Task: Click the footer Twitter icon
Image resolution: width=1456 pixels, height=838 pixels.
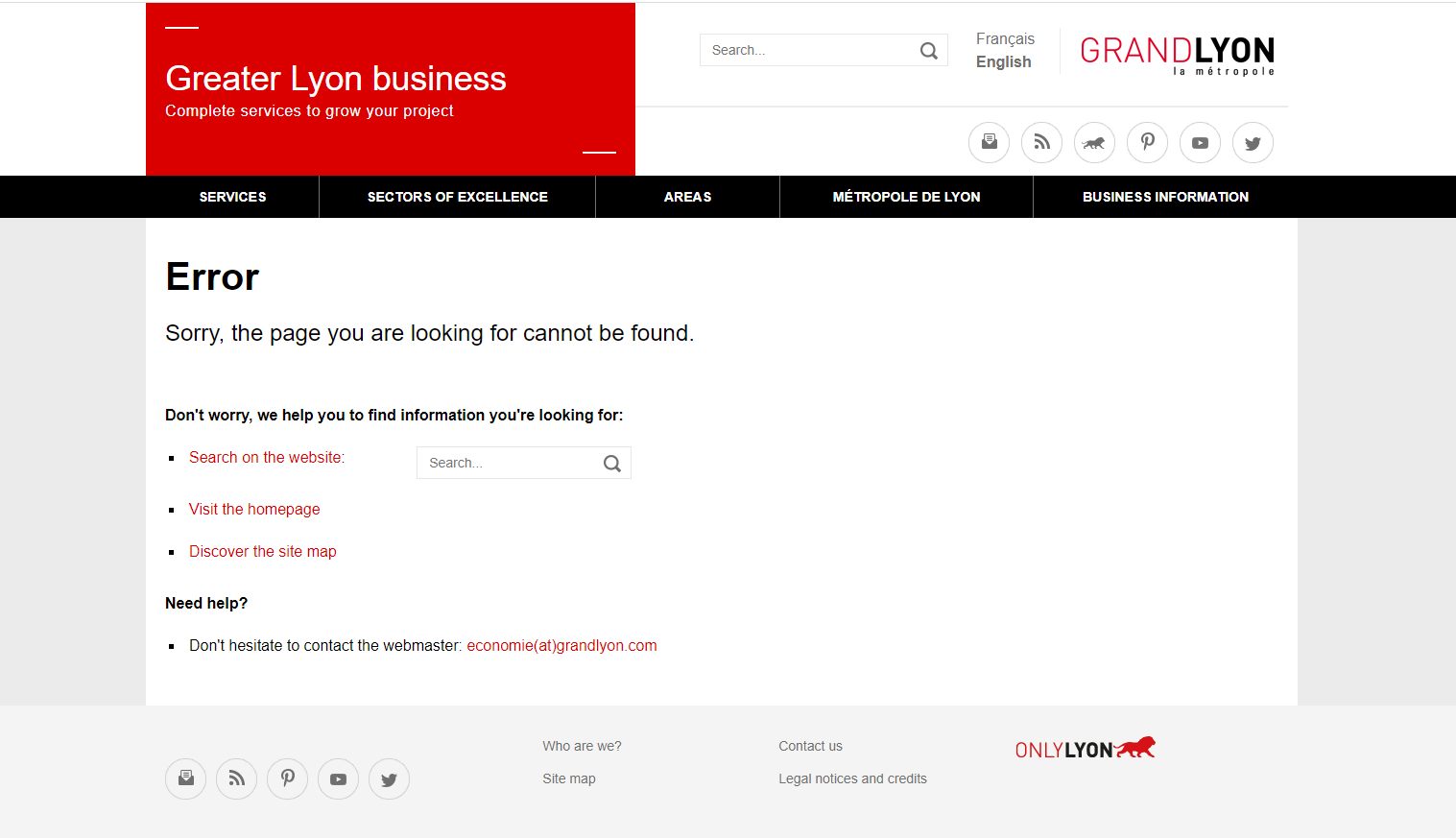Action: click(389, 779)
